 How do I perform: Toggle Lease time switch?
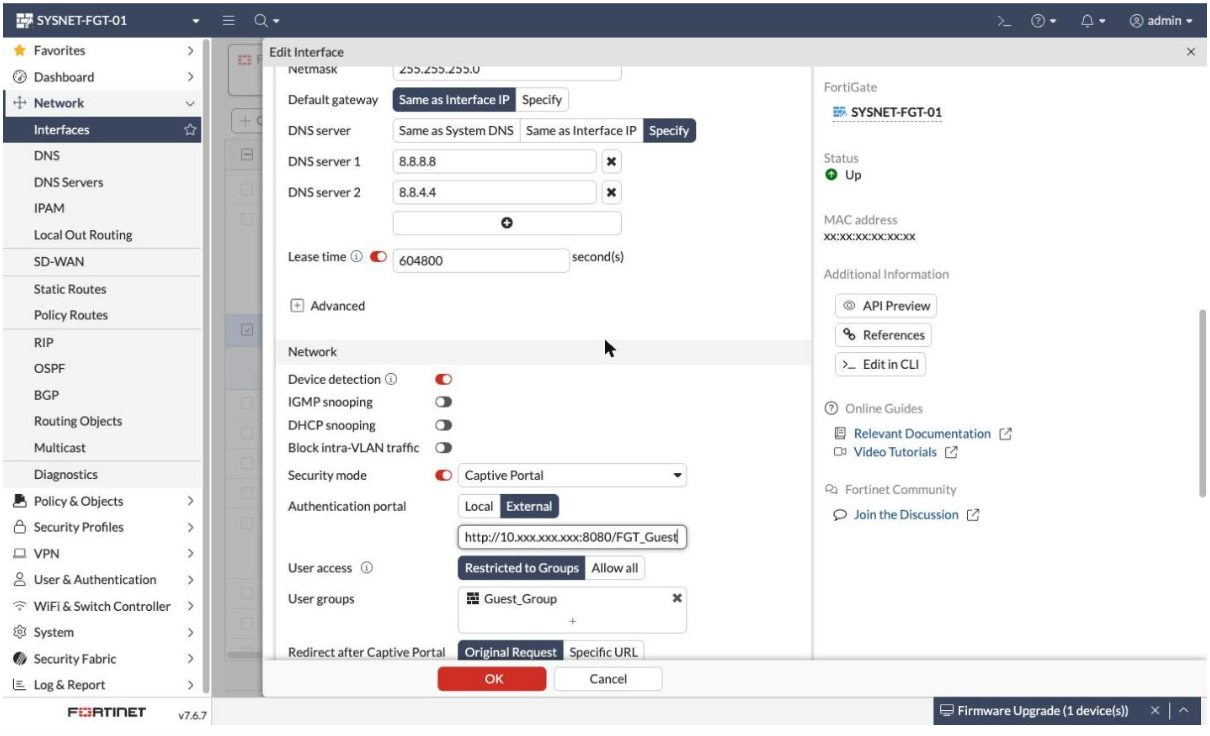point(378,258)
